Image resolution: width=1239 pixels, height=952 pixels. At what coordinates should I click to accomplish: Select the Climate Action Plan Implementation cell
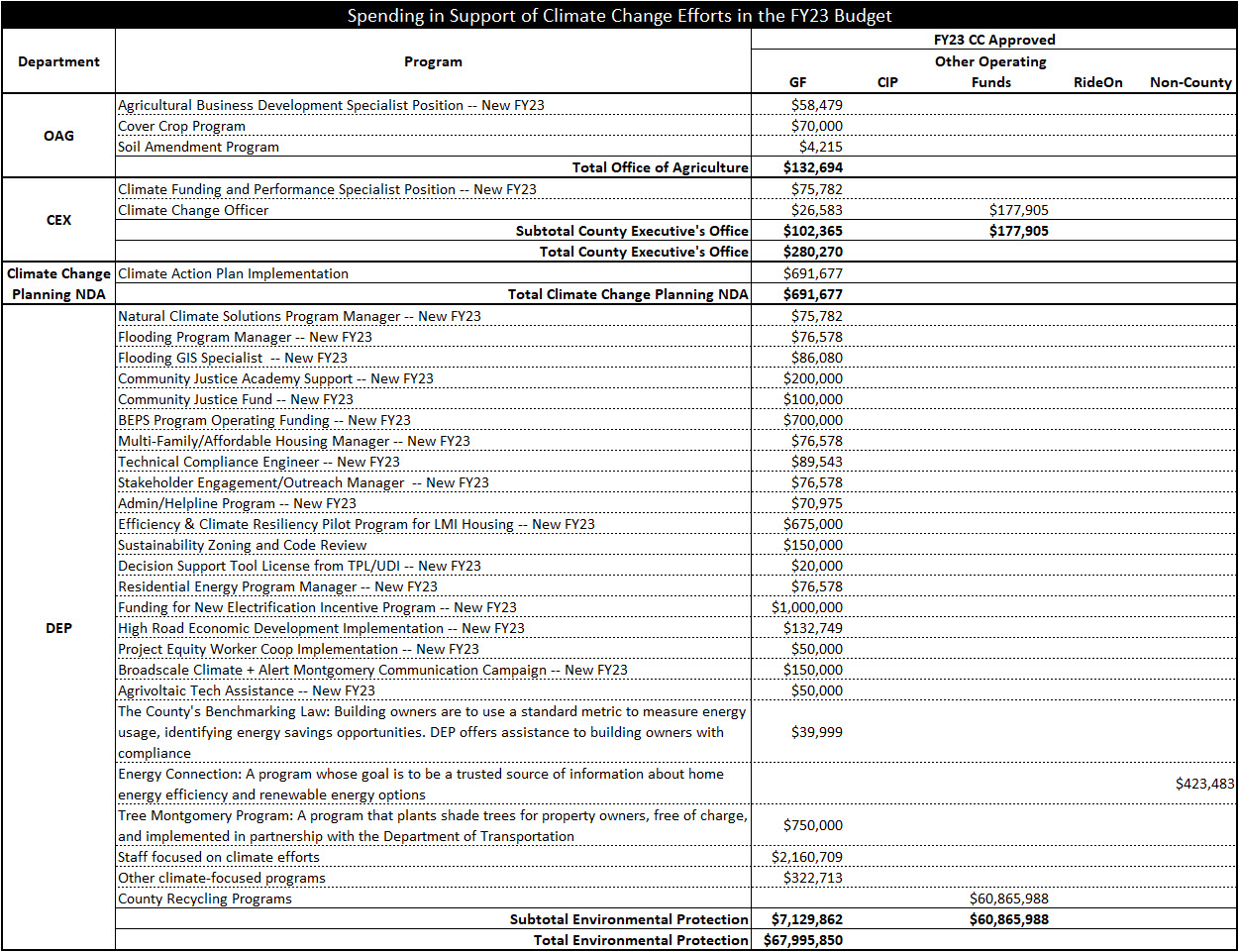233,273
